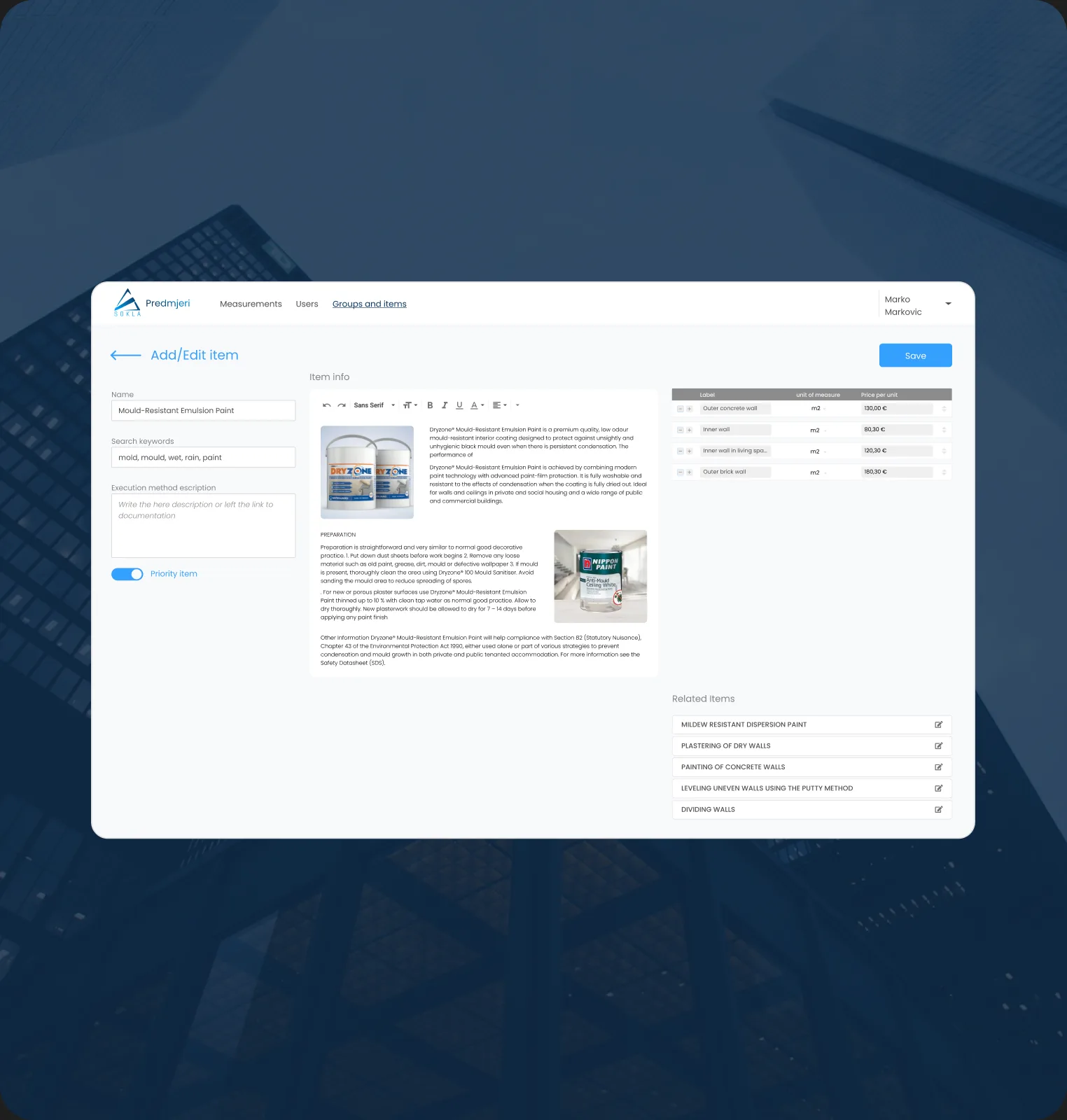
Task: Open the Groups and items nav item
Action: click(x=370, y=304)
